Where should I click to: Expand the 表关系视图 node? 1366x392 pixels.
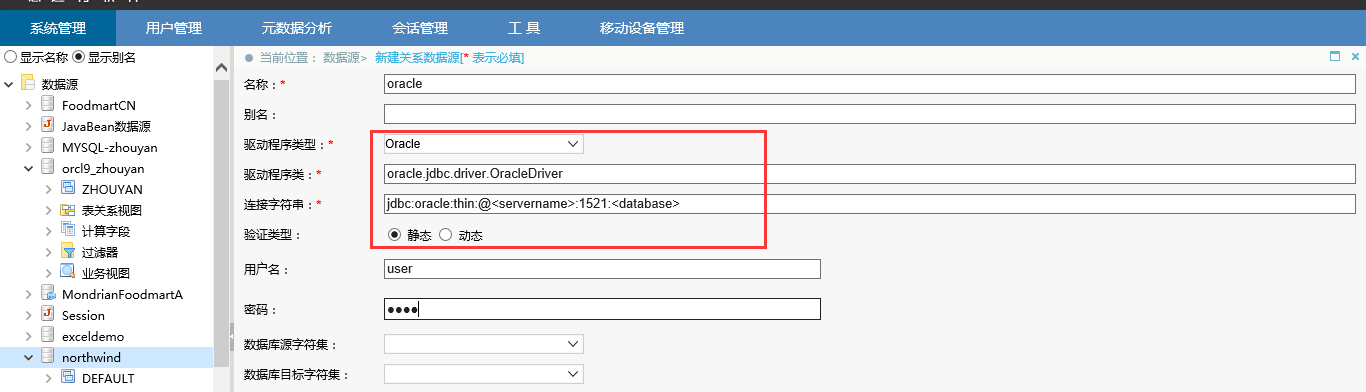[49, 210]
